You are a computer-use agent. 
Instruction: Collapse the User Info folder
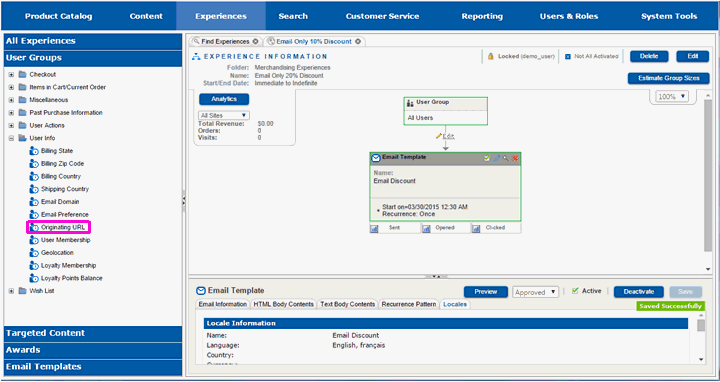(11, 138)
